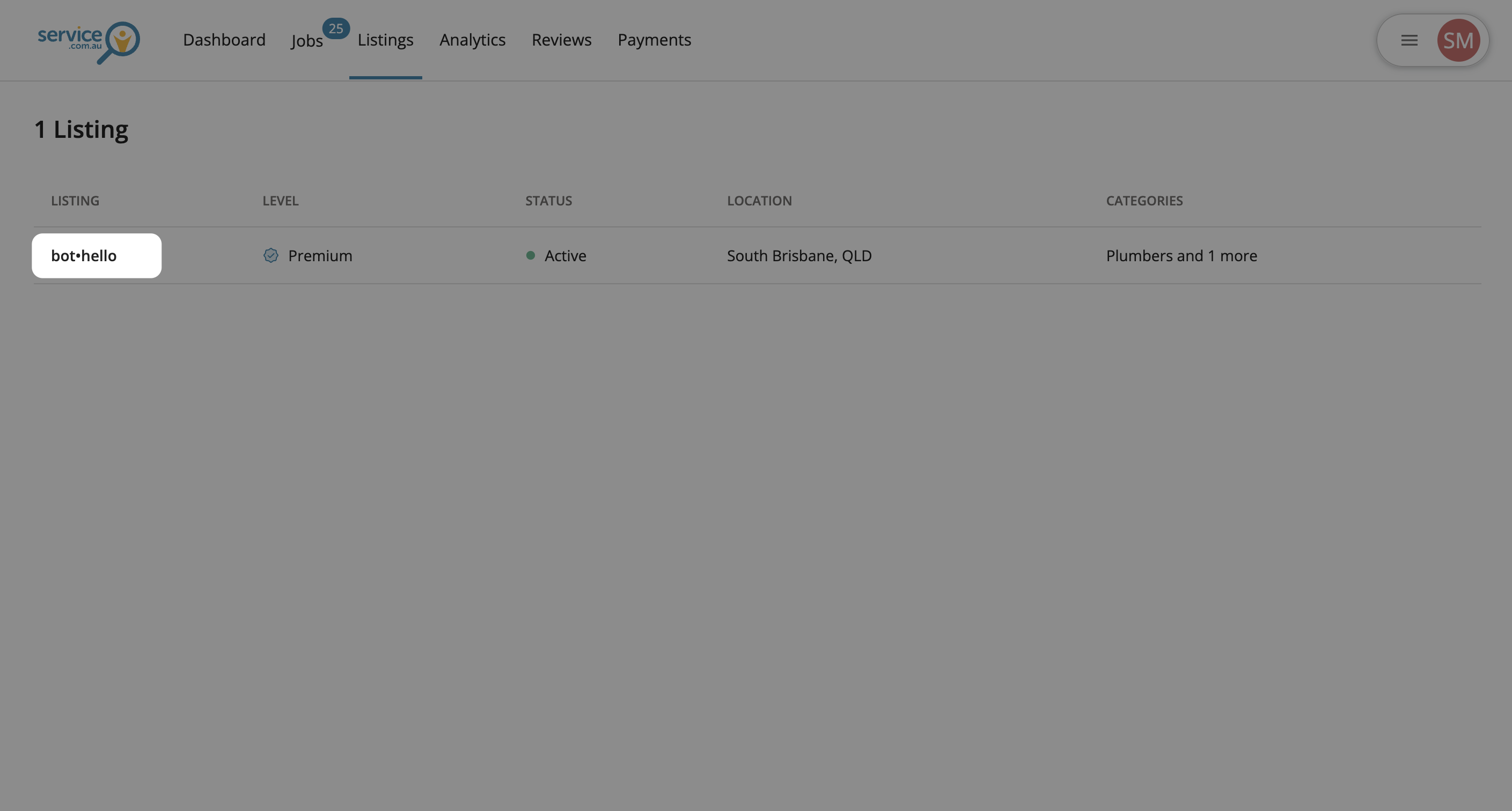Click the LISTING column header
1512x811 pixels.
(x=75, y=201)
